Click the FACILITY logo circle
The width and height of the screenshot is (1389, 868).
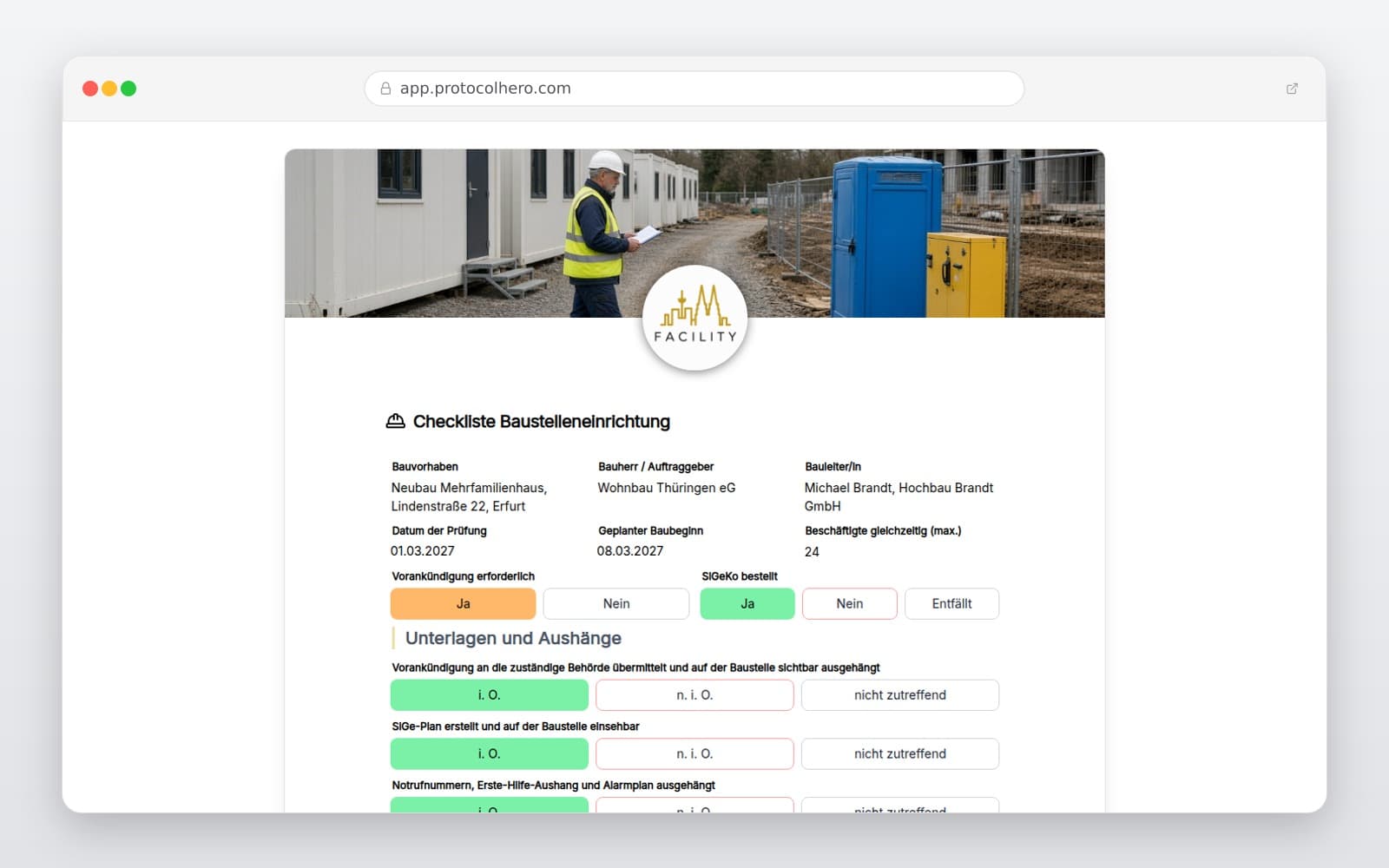[694, 318]
